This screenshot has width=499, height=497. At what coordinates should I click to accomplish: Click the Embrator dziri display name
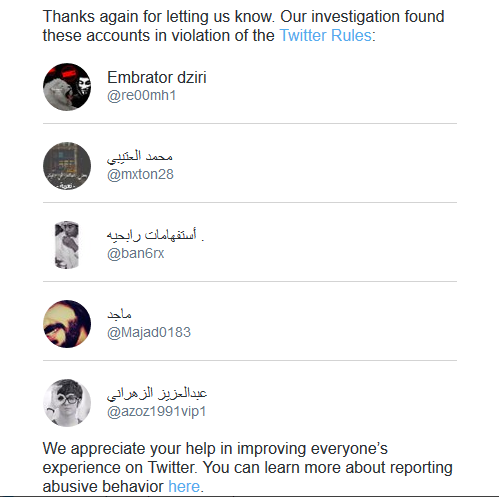click(x=157, y=77)
